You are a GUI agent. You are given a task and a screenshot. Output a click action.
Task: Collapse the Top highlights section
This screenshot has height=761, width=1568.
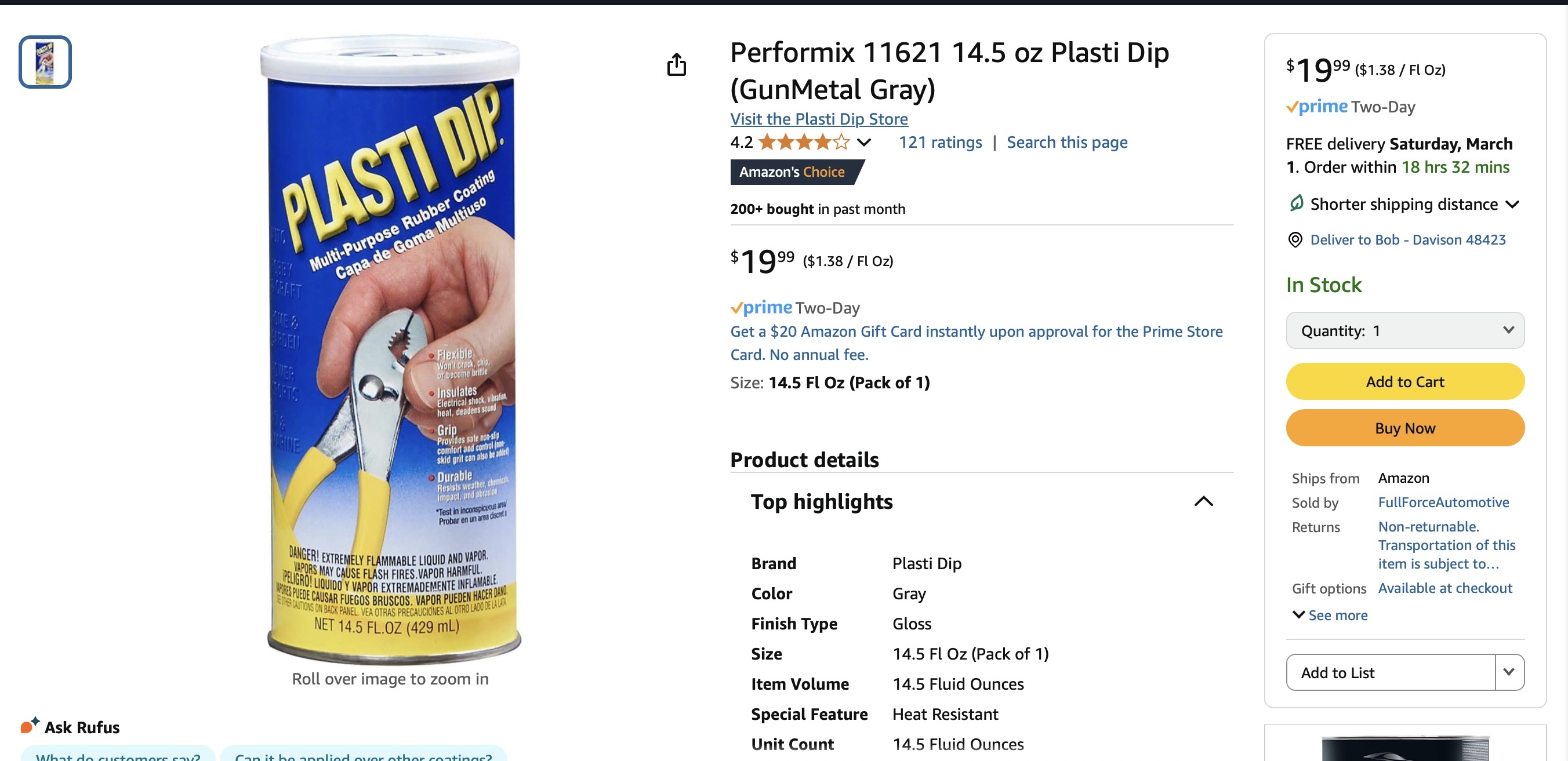(1203, 501)
